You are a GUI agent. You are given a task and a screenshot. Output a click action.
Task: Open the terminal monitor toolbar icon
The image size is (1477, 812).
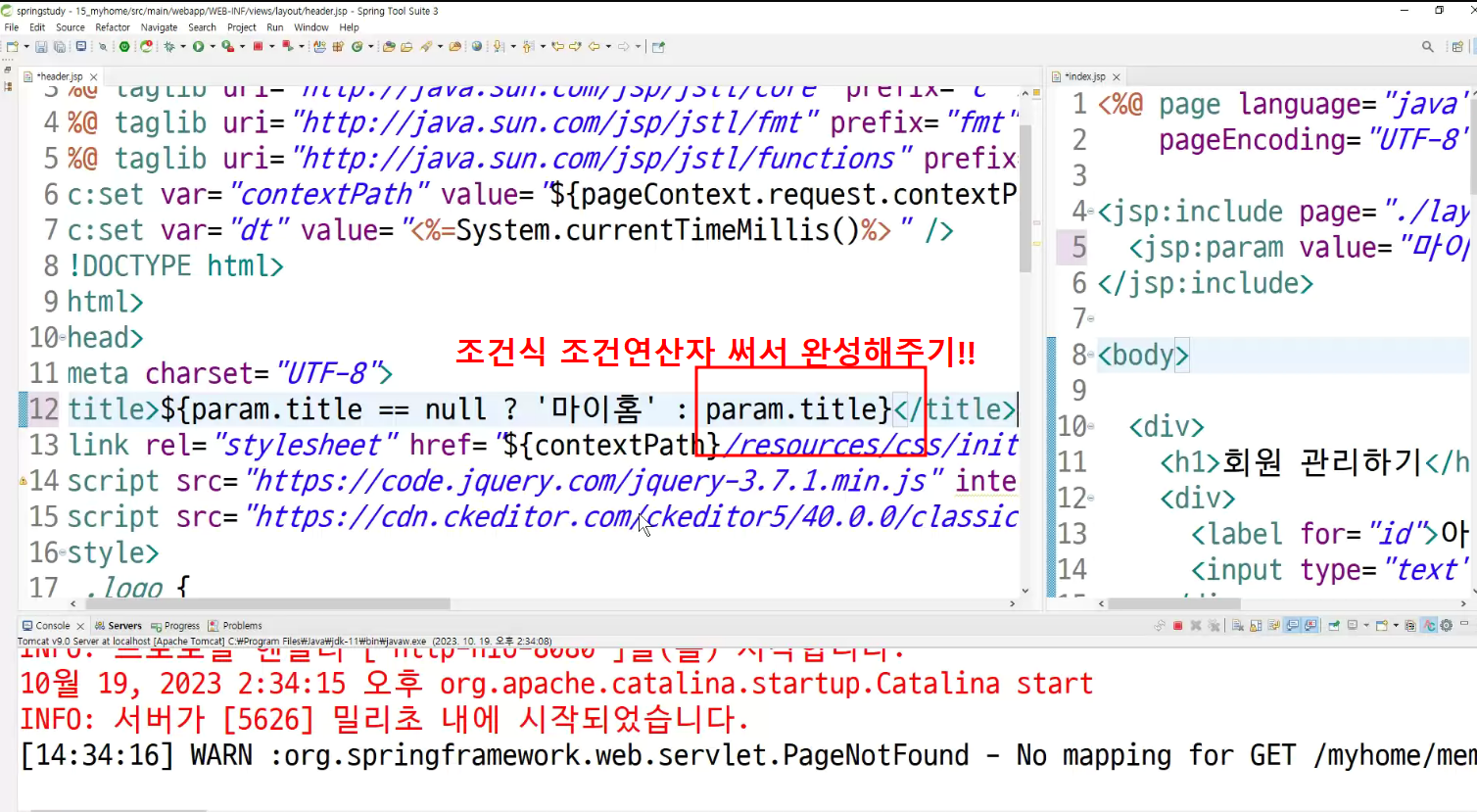pyautogui.click(x=81, y=46)
